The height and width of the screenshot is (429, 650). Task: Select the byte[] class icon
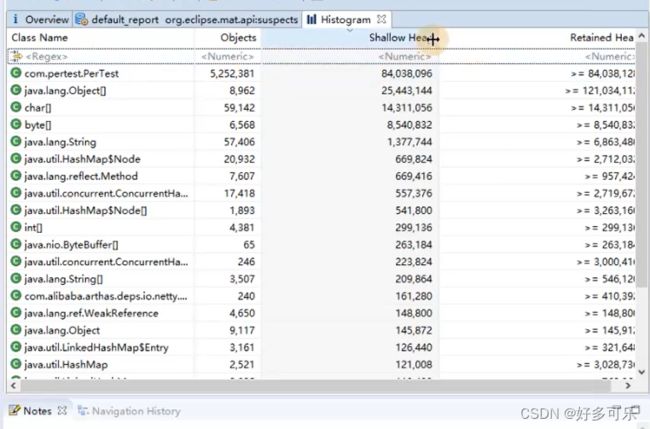coord(16,124)
